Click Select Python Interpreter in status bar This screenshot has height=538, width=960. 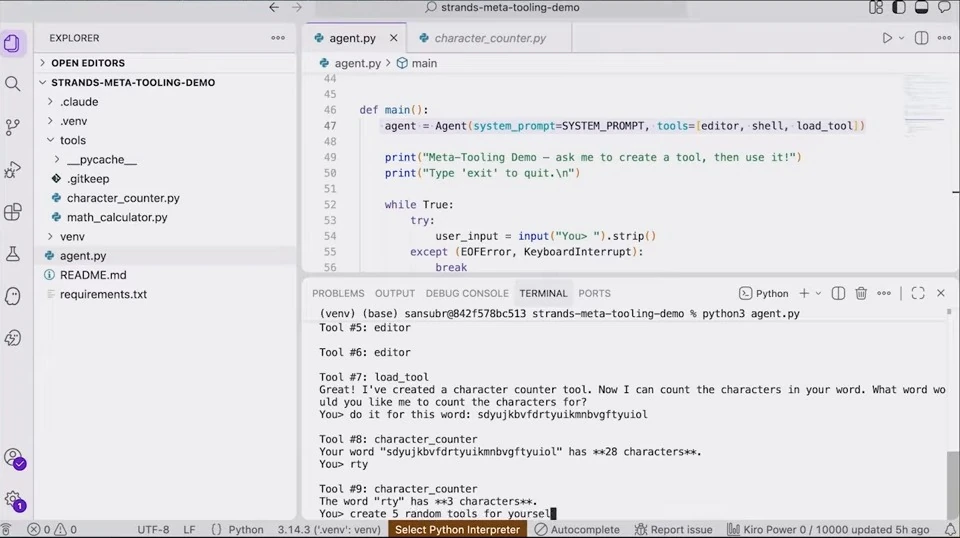(457, 529)
